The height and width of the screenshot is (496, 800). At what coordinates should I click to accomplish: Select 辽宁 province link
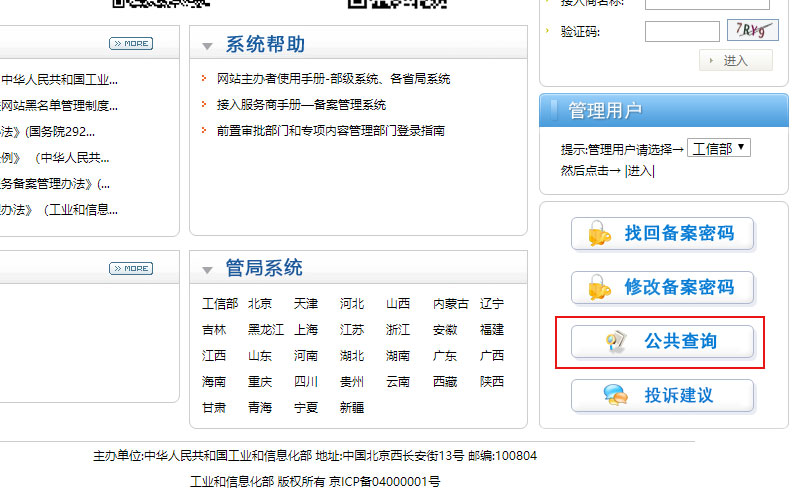[x=492, y=304]
